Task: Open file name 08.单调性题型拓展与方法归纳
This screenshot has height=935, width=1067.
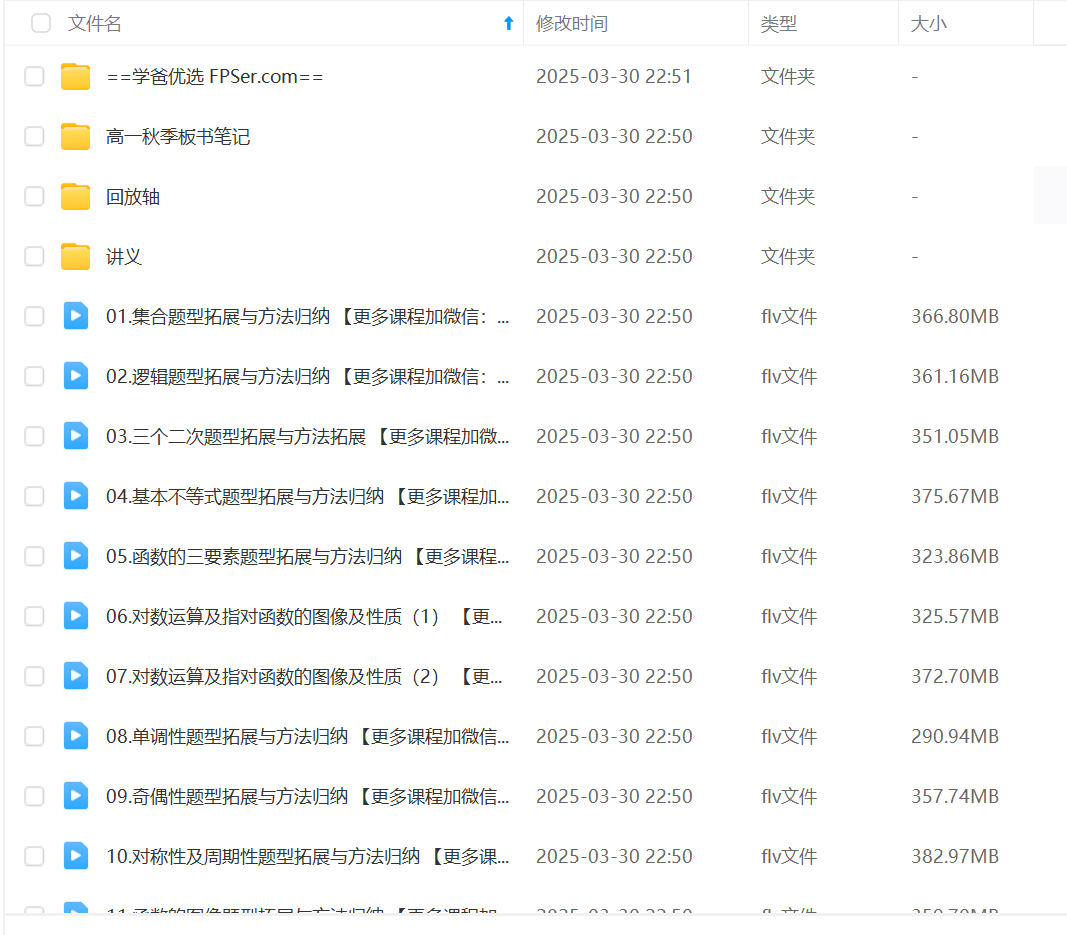Action: (308, 736)
